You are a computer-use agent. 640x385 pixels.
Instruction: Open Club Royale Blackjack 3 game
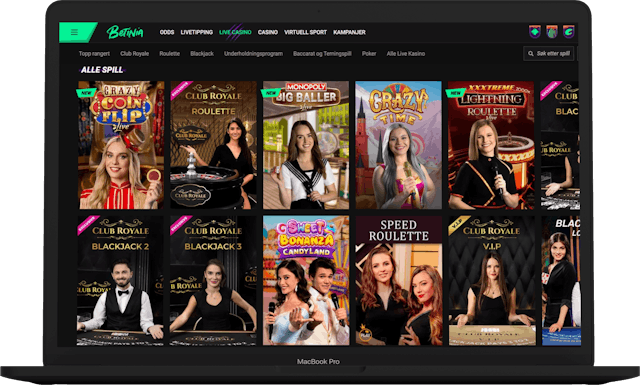213,280
